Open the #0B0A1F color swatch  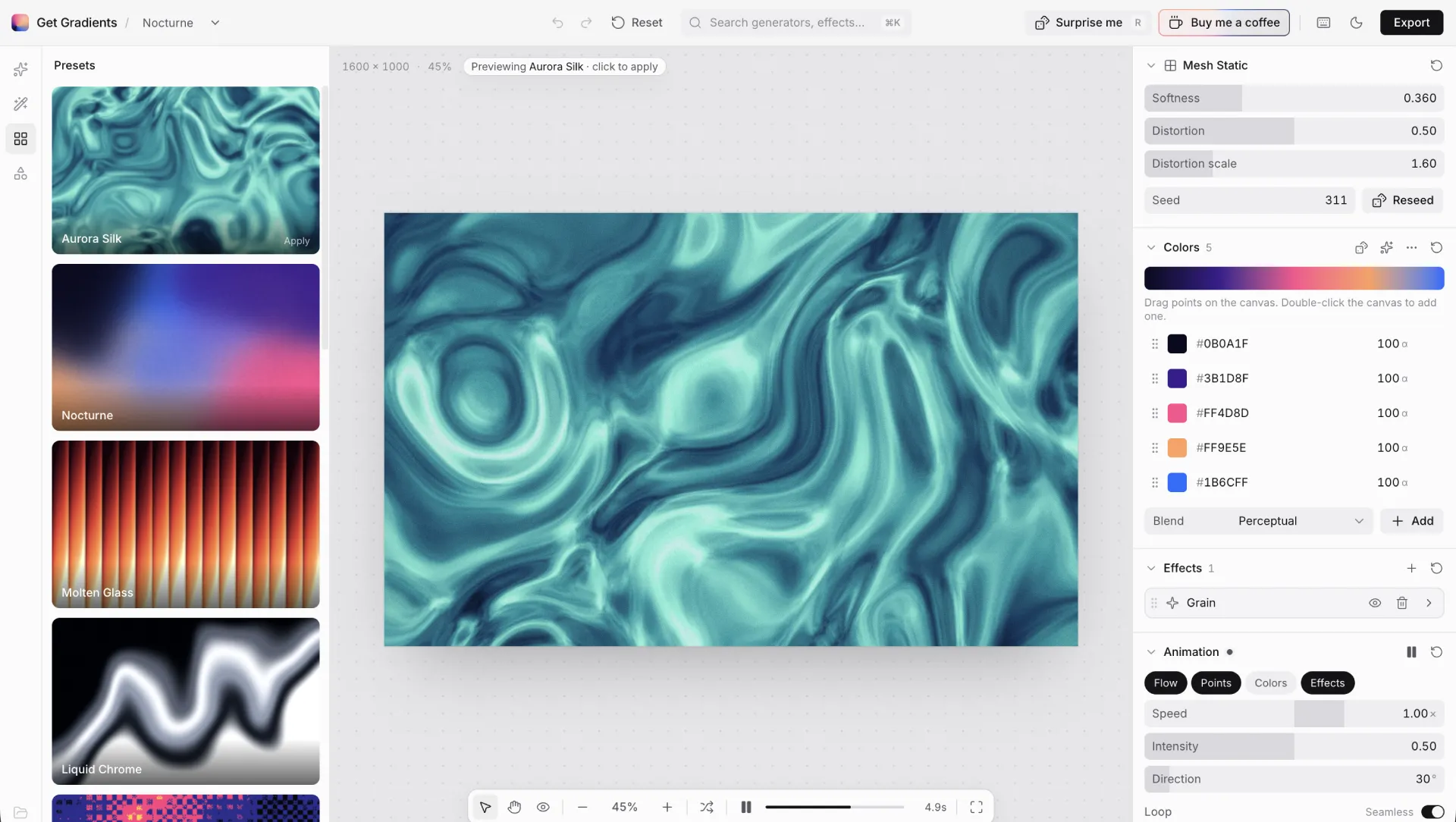click(x=1177, y=344)
